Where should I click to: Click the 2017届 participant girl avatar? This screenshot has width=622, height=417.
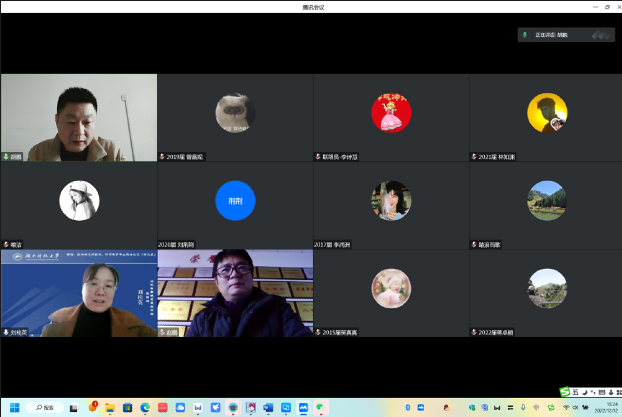[391, 201]
